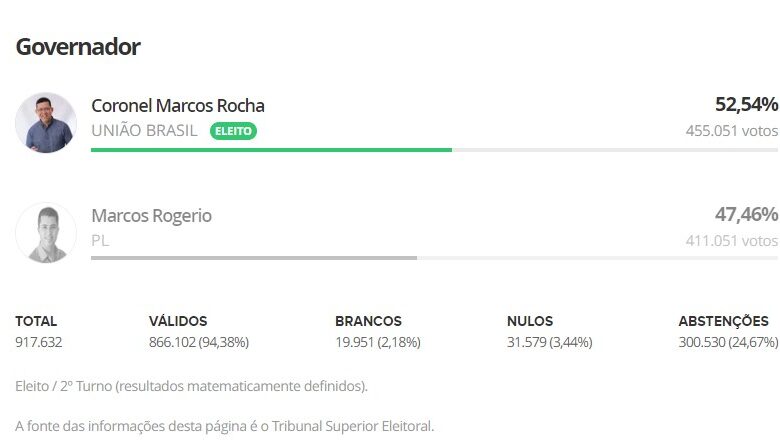Click the BRANCOS statistic label
The height and width of the screenshot is (441, 780).
(x=368, y=321)
